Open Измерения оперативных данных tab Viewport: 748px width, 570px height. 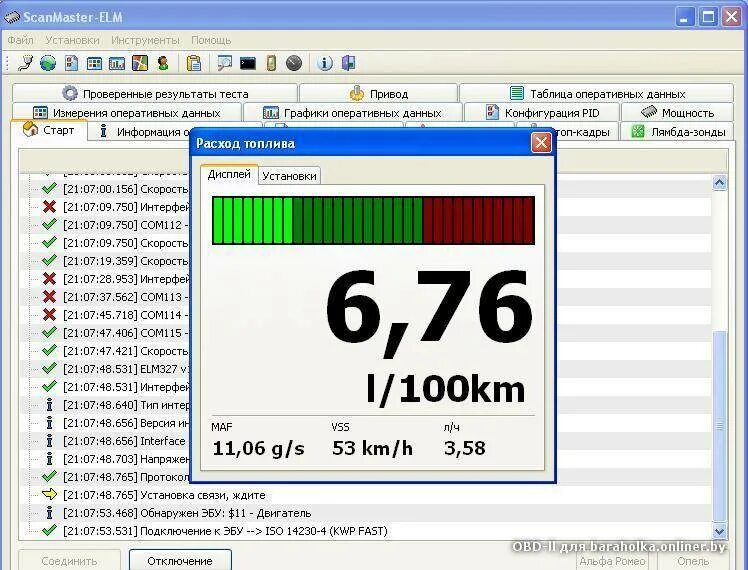(127, 113)
